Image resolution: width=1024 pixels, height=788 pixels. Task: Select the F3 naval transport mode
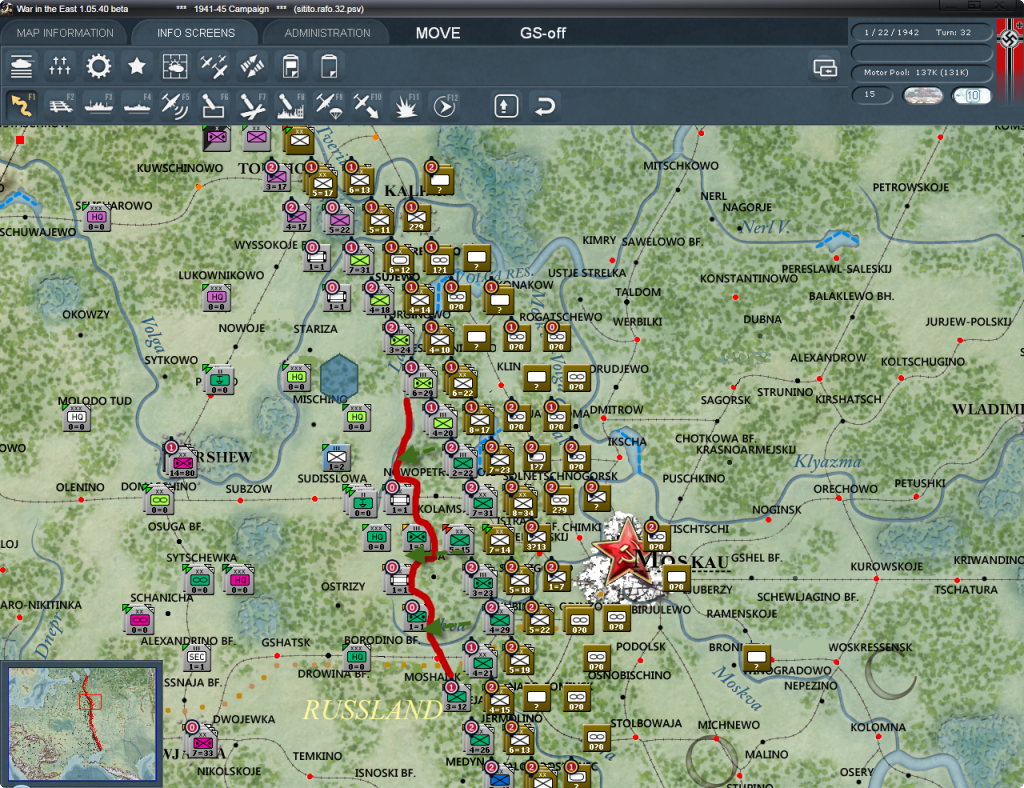pyautogui.click(x=99, y=105)
